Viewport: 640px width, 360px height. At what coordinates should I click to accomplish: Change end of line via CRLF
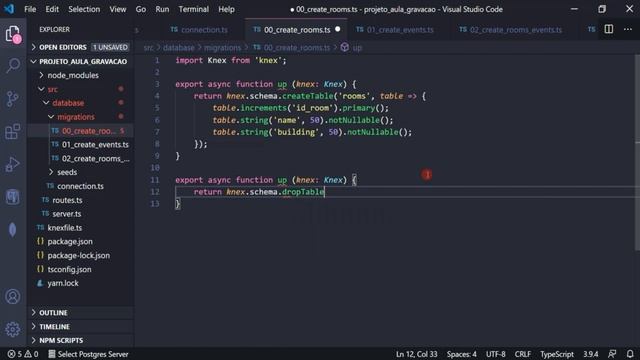click(523, 354)
